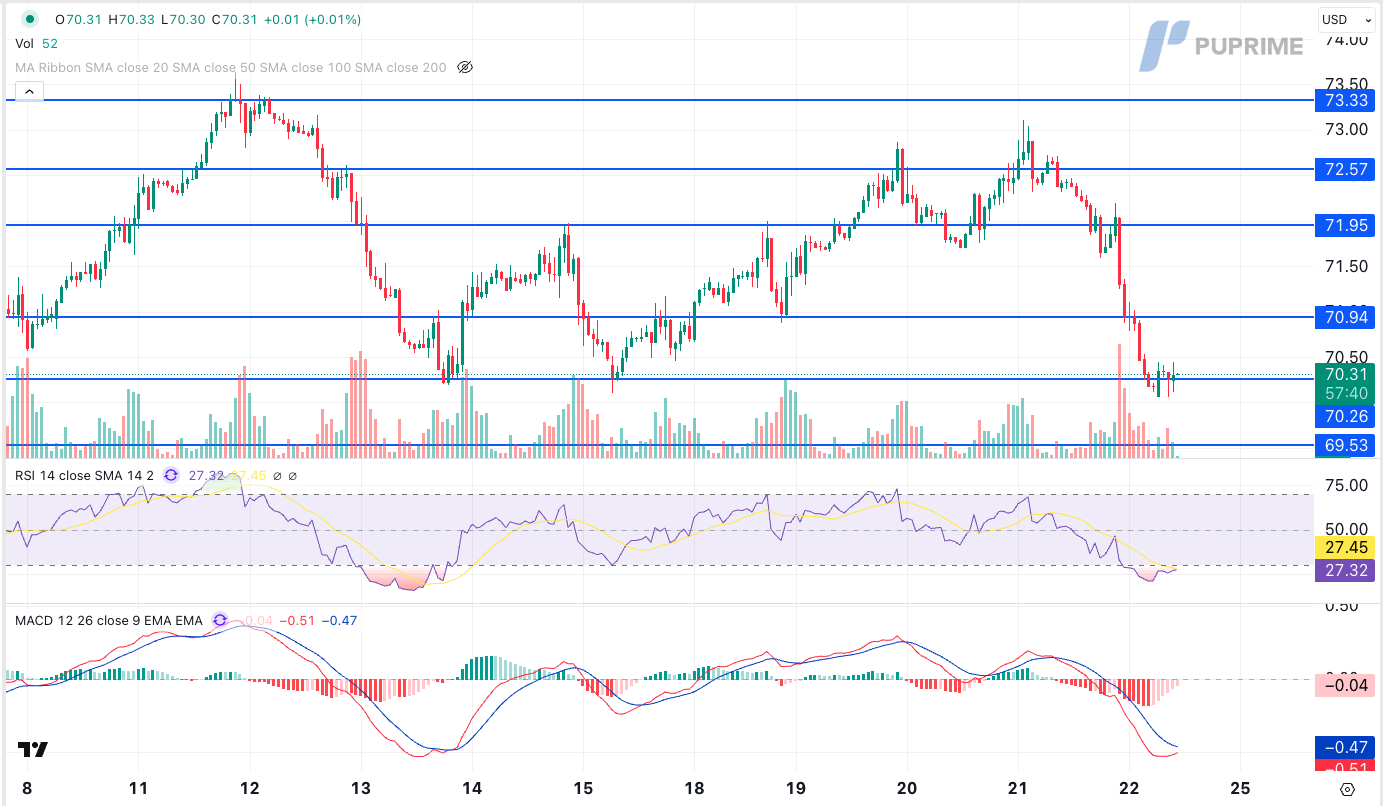Click date label 25 on the time axis
Screen dimensions: 1383x806
1241,787
